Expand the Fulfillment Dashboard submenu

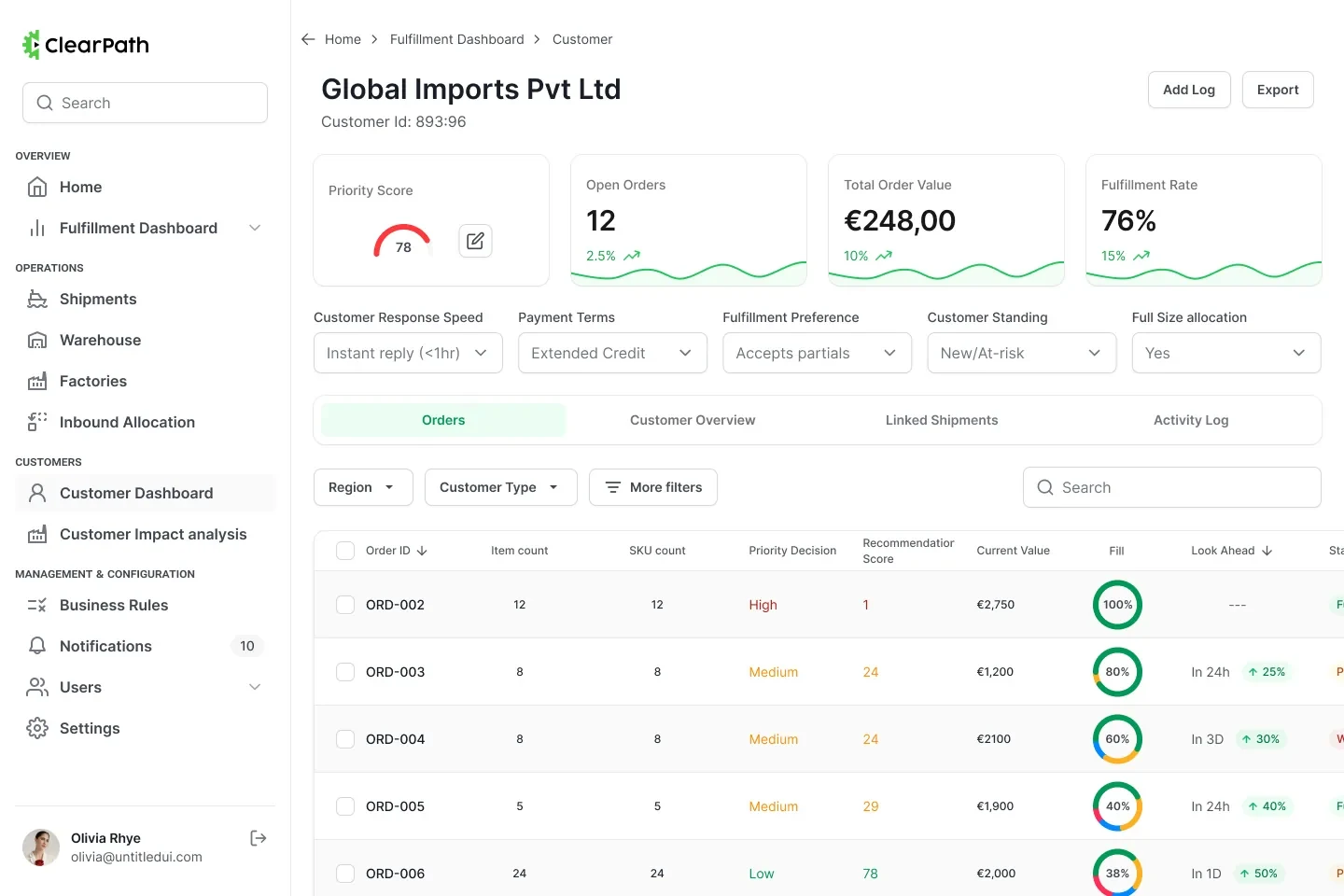(x=255, y=228)
